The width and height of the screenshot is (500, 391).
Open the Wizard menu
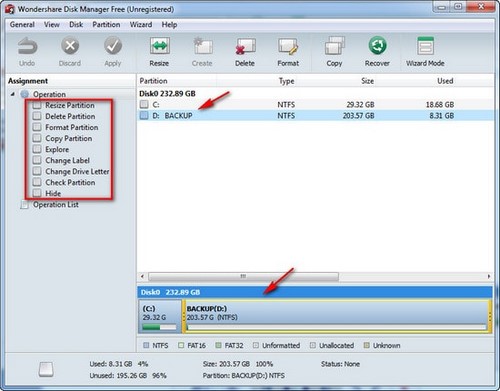(141, 25)
